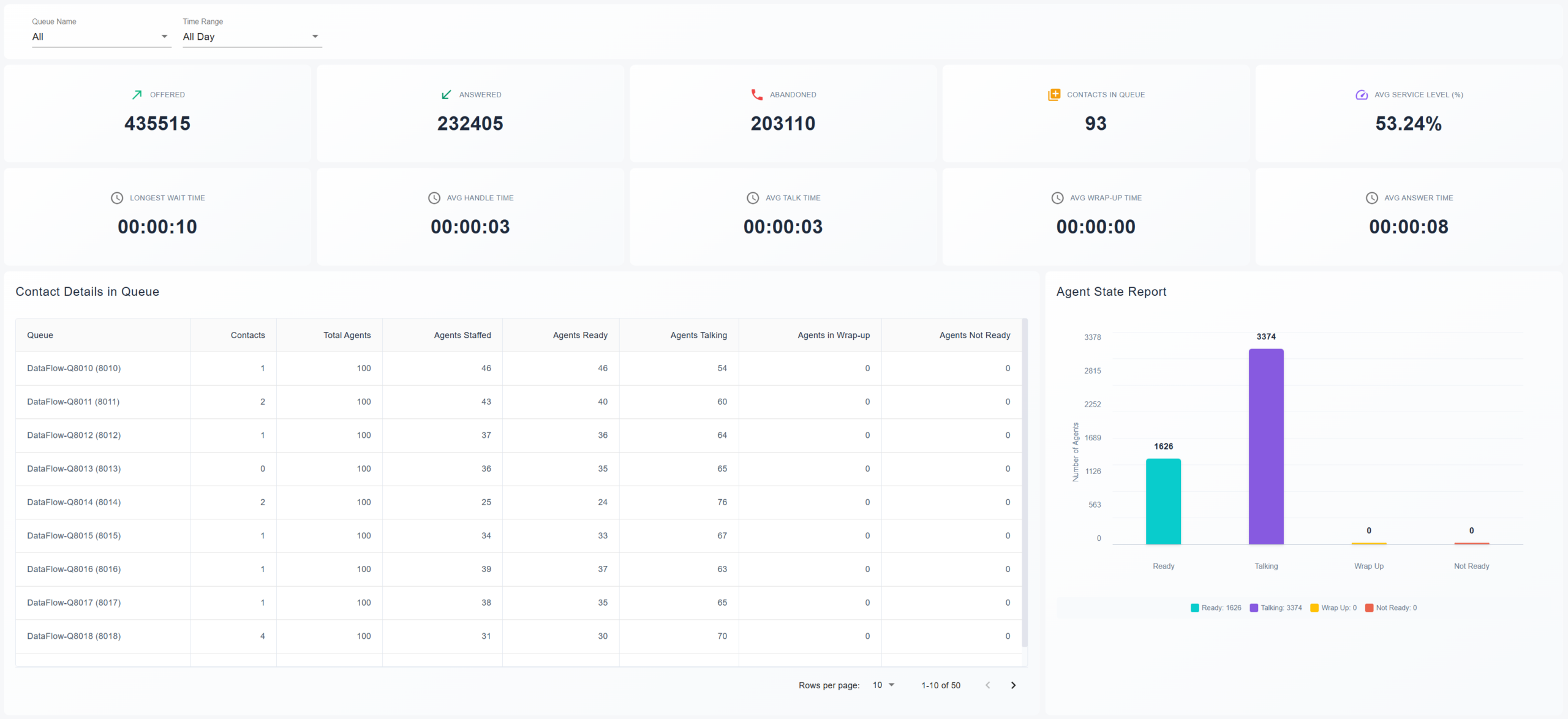The image size is (1568, 719).
Task: Click the Avg Answer Time clock icon
Action: click(x=1371, y=198)
